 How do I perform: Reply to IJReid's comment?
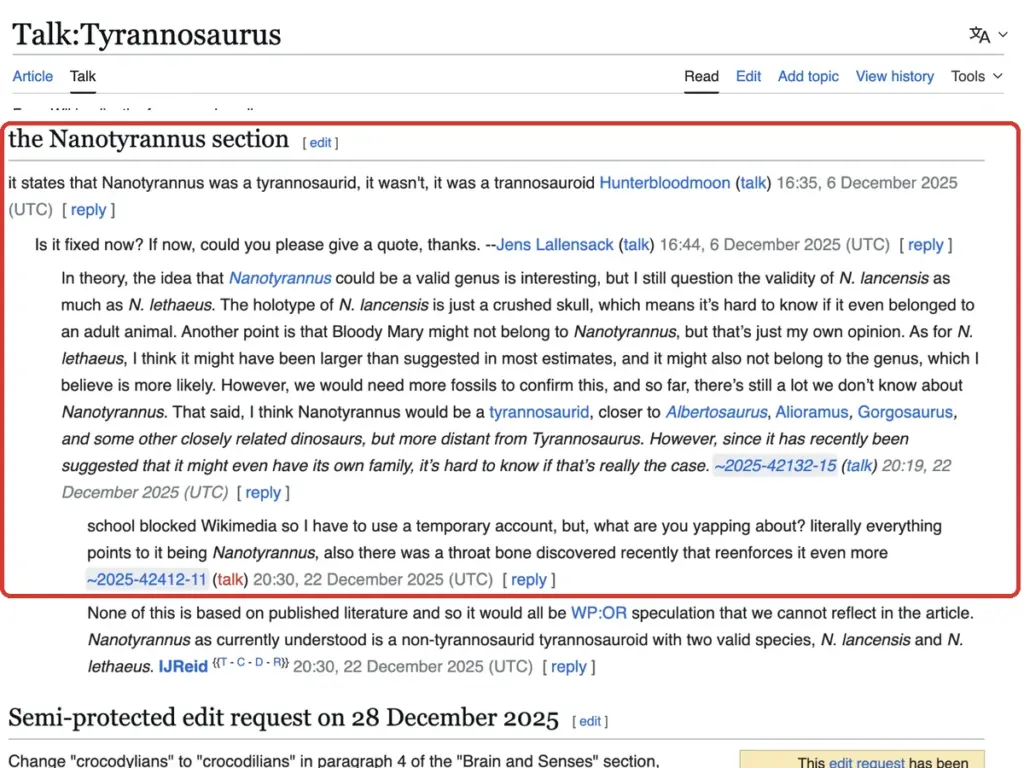point(569,667)
